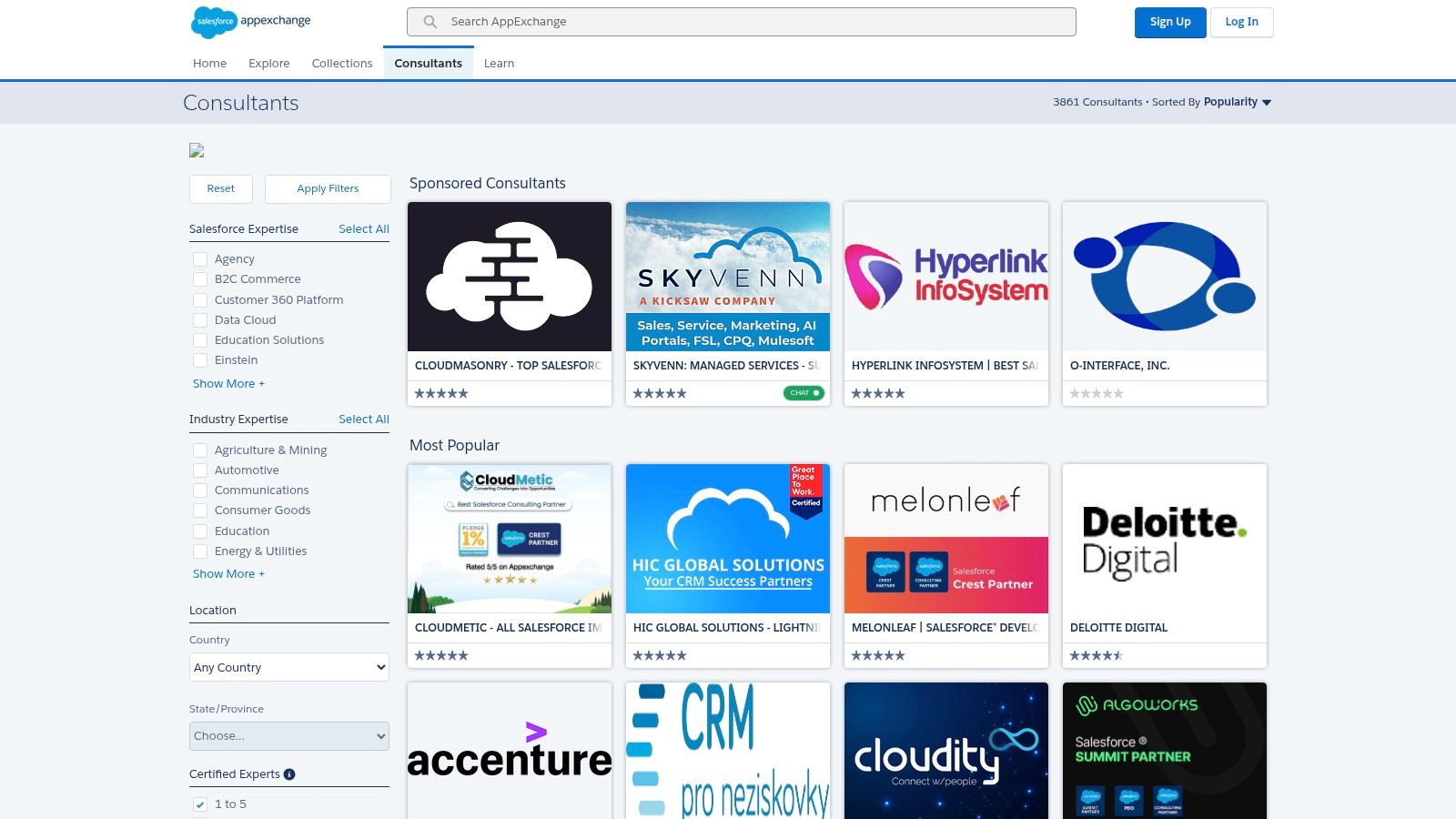This screenshot has width=1456, height=819.
Task: Open the Any Country dropdown
Action: 288,667
